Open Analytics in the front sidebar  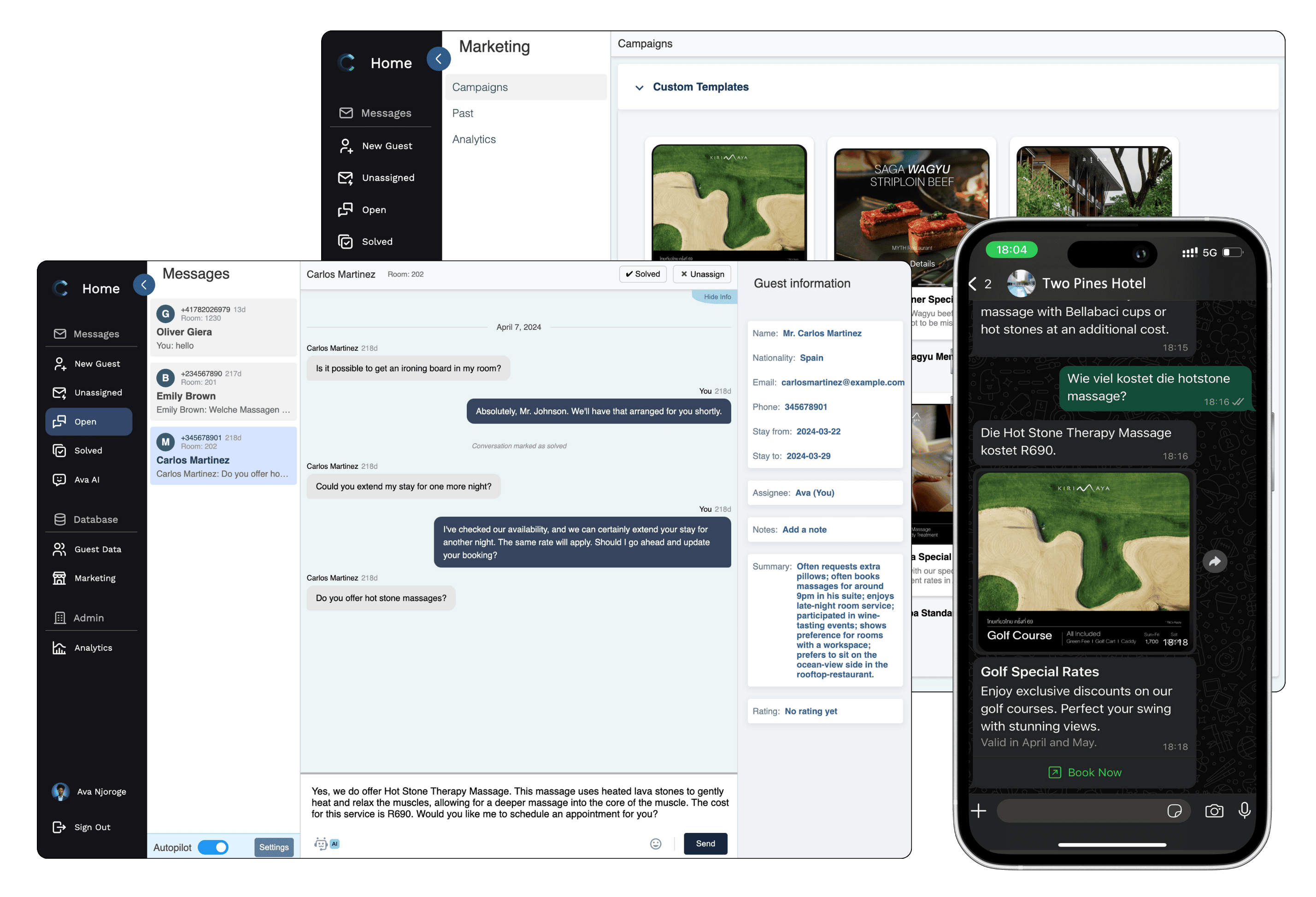89,648
